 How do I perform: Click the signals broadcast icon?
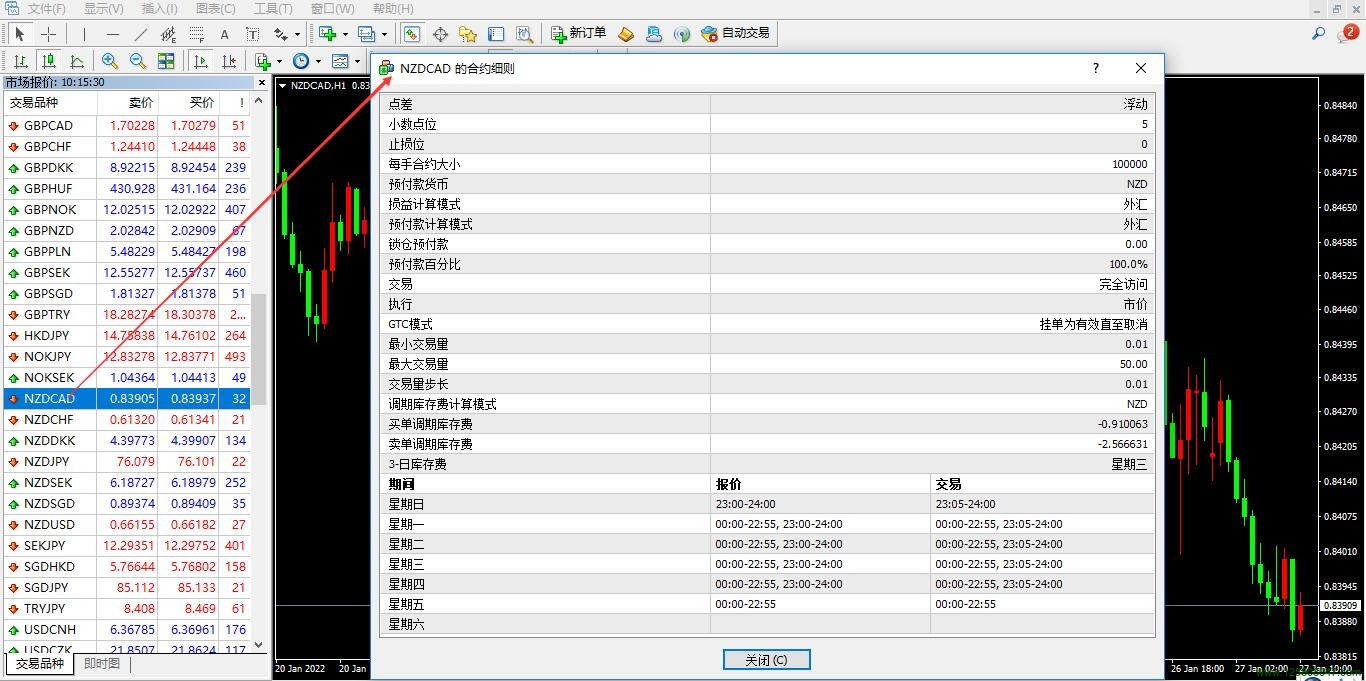click(x=682, y=34)
